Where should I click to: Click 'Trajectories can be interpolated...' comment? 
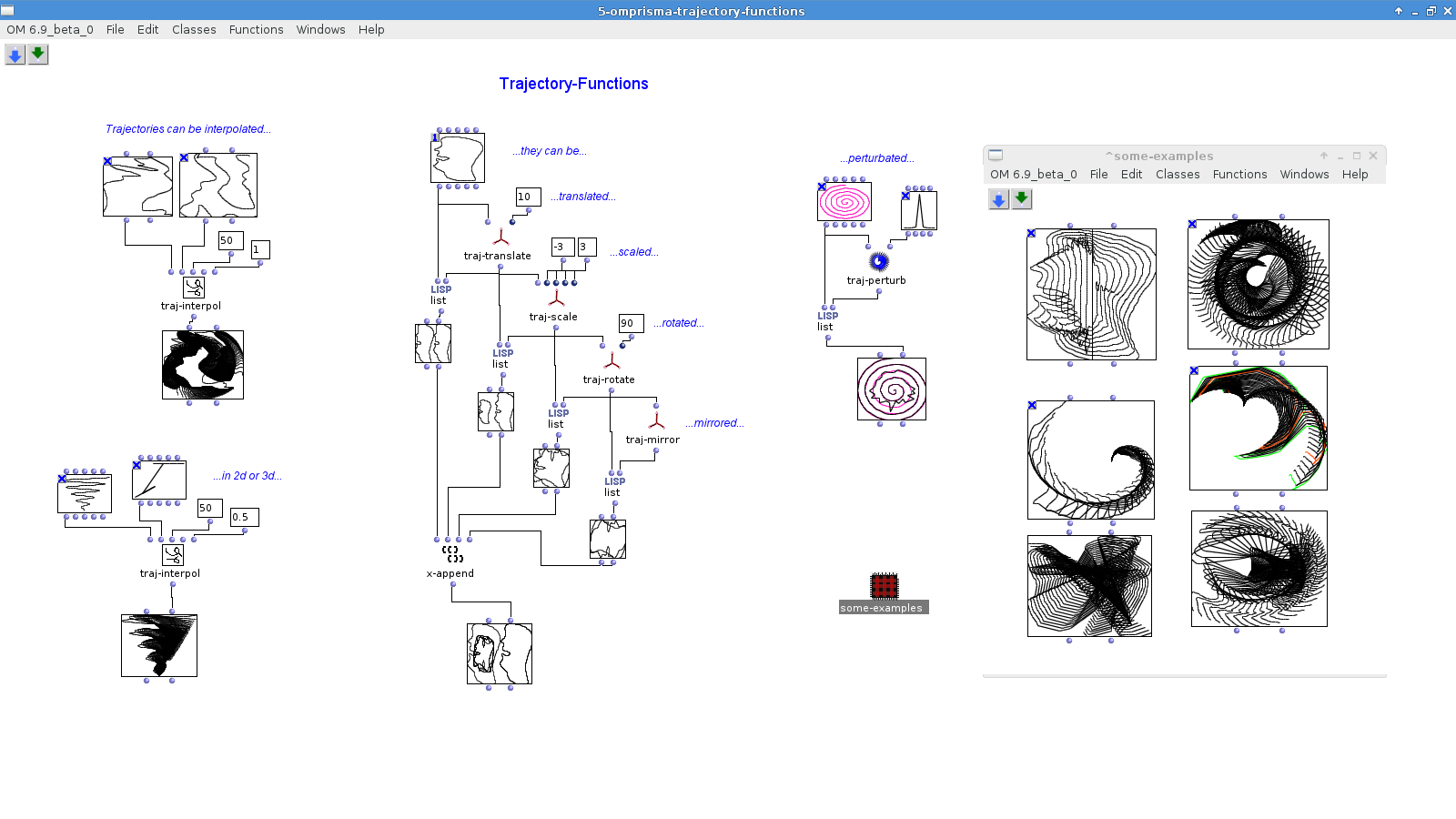pyautogui.click(x=188, y=129)
